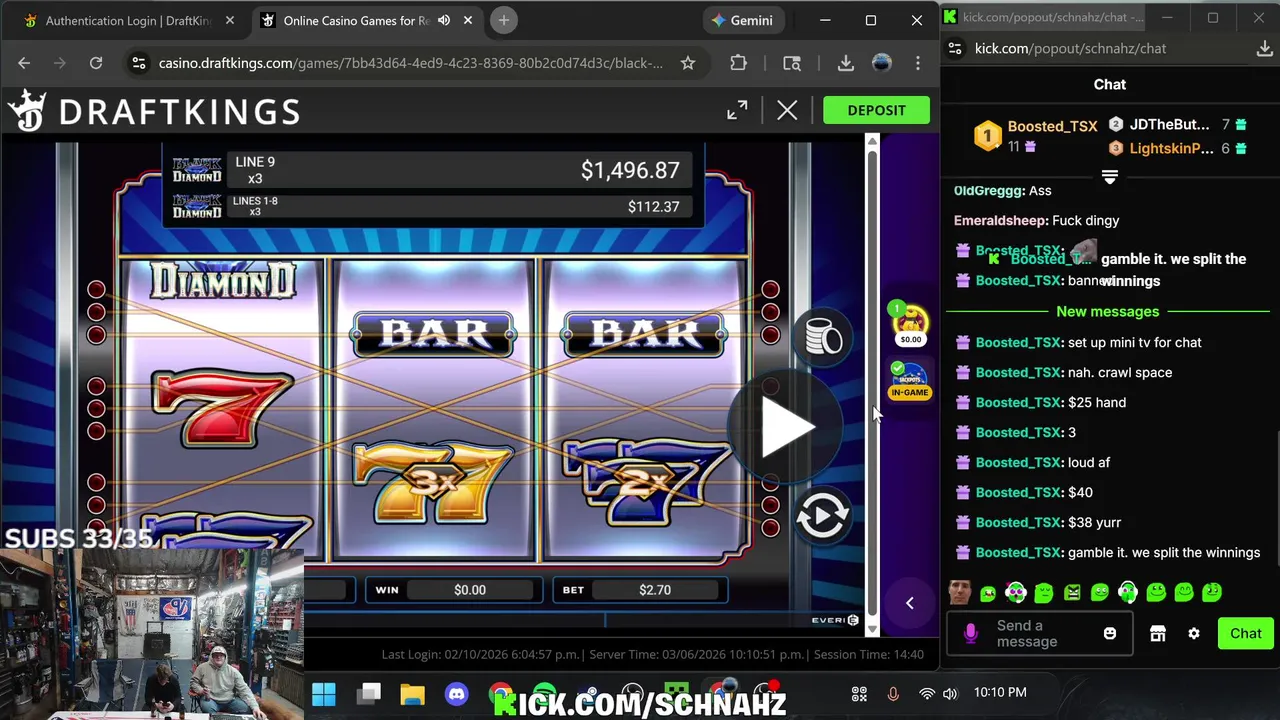Click the game's vertical scrollbar
The height and width of the screenshot is (720, 1280).
point(872,384)
